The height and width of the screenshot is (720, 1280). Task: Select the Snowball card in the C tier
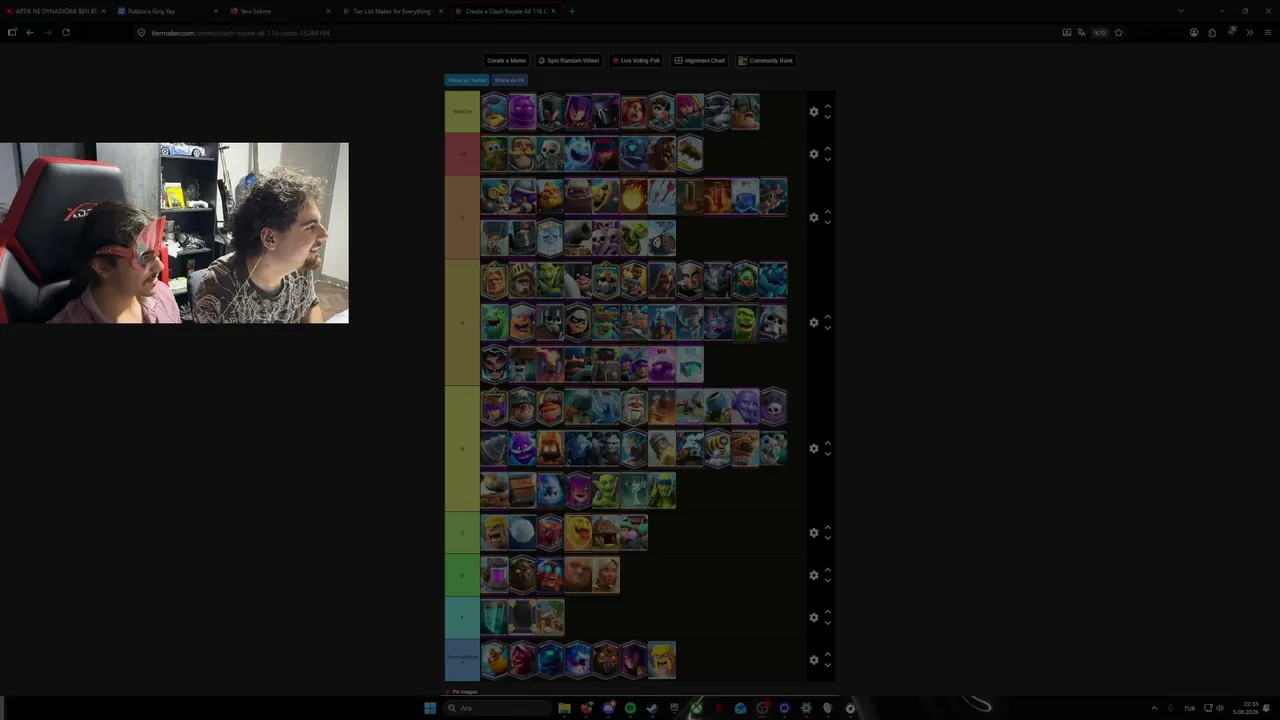click(x=522, y=533)
